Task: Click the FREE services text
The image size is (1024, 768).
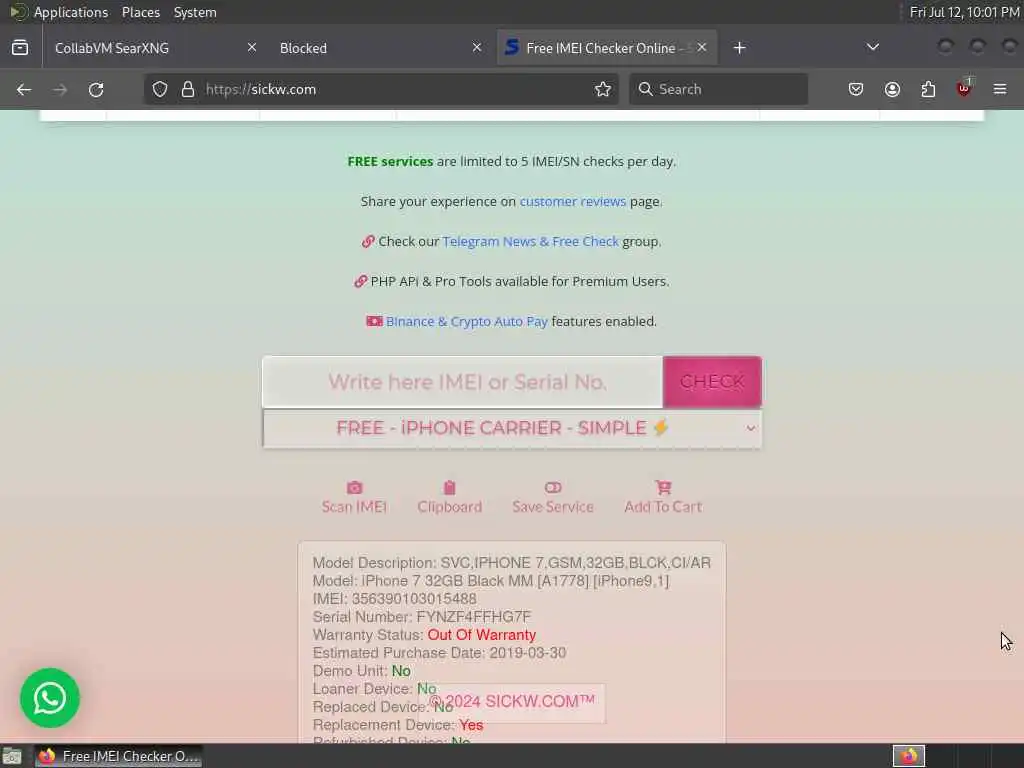Action: point(390,161)
